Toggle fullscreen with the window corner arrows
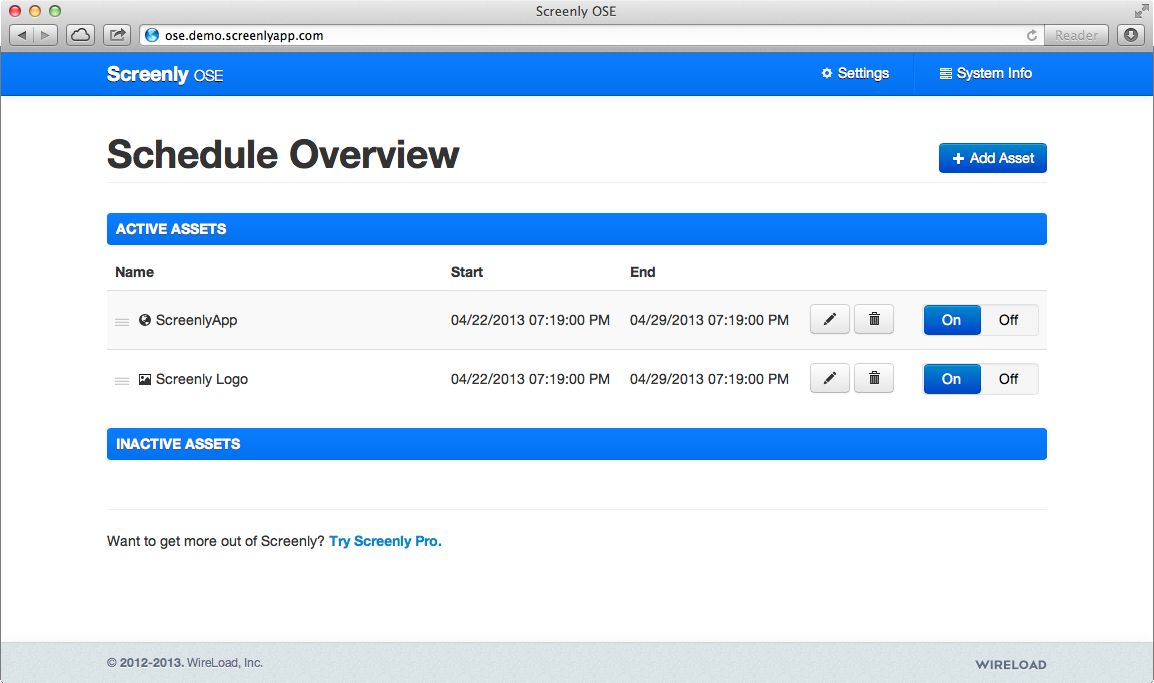 tap(1141, 11)
